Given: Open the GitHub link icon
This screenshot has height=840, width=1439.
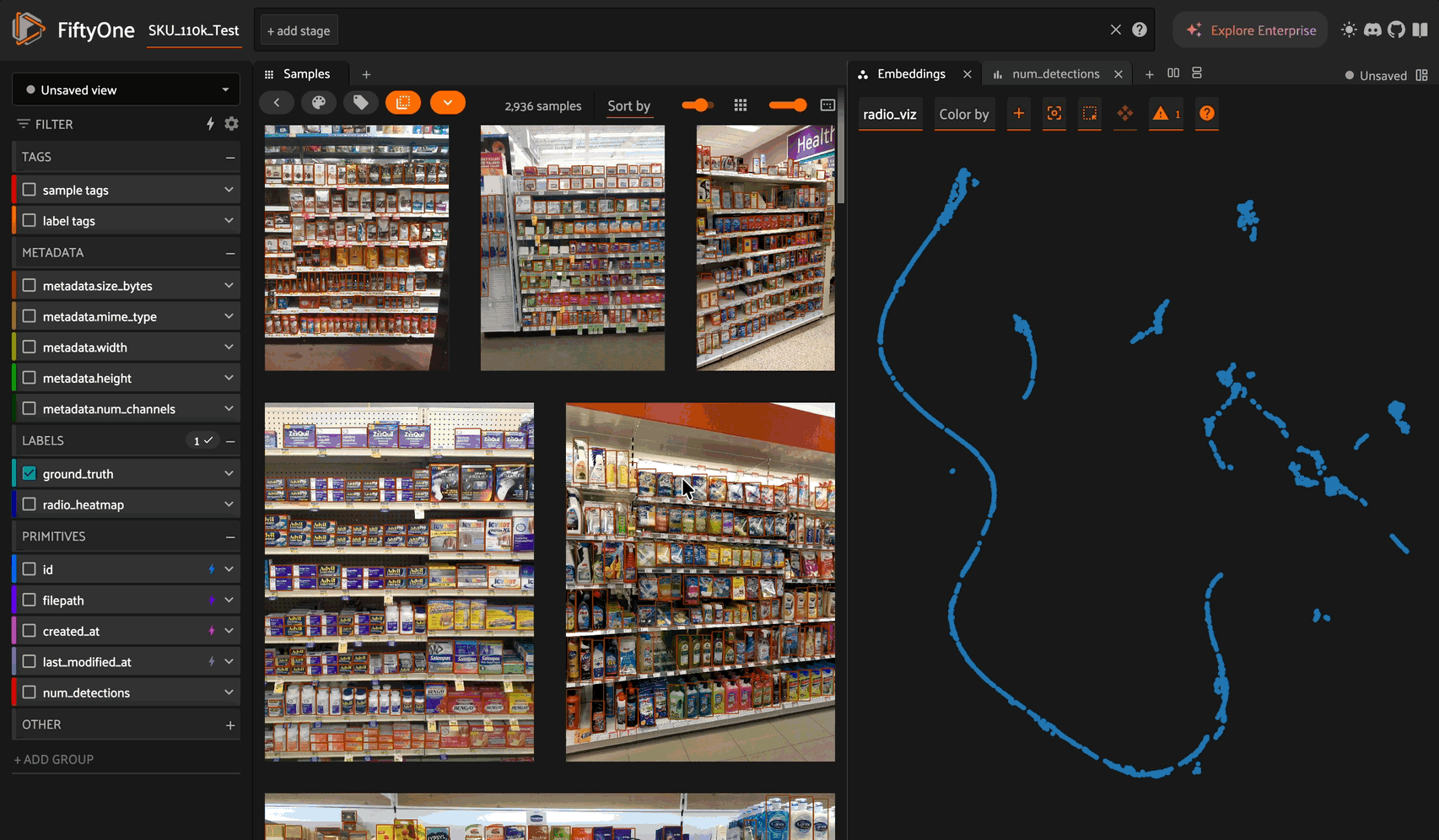Looking at the screenshot, I should 1397,30.
